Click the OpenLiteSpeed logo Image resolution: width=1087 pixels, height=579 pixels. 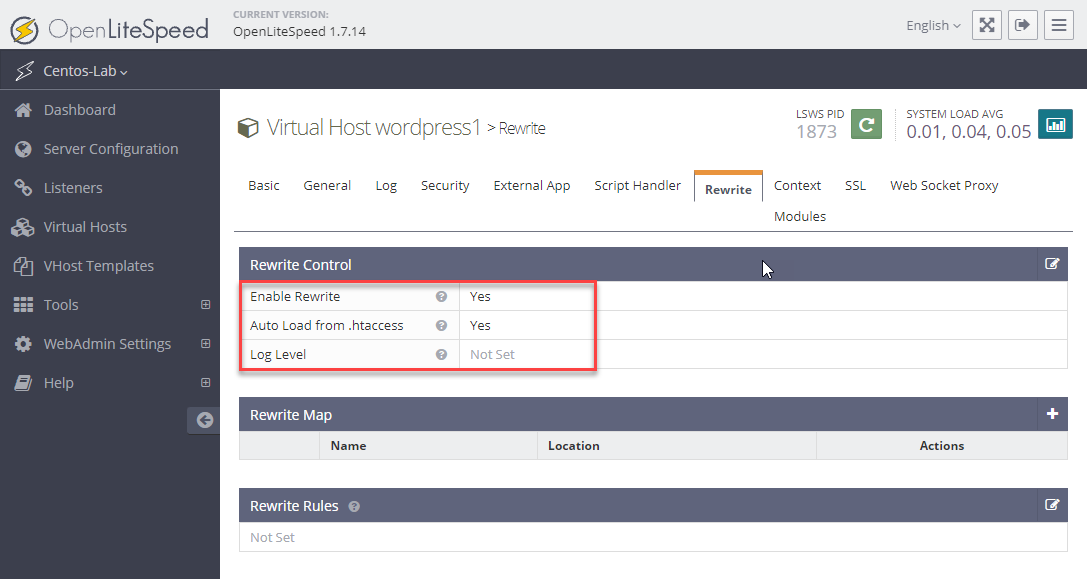pos(110,30)
